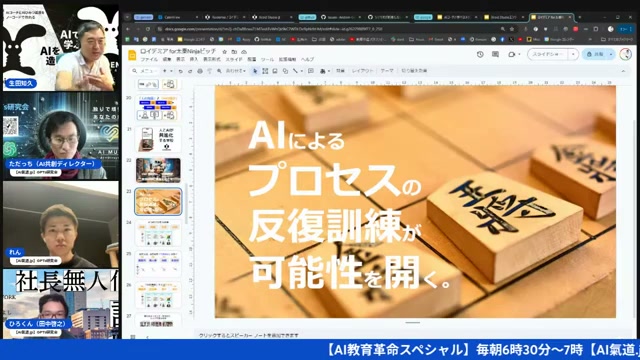Screen dimensions: 640x360
Task: Select the arrow cursor select tool
Action: click(x=255, y=71)
